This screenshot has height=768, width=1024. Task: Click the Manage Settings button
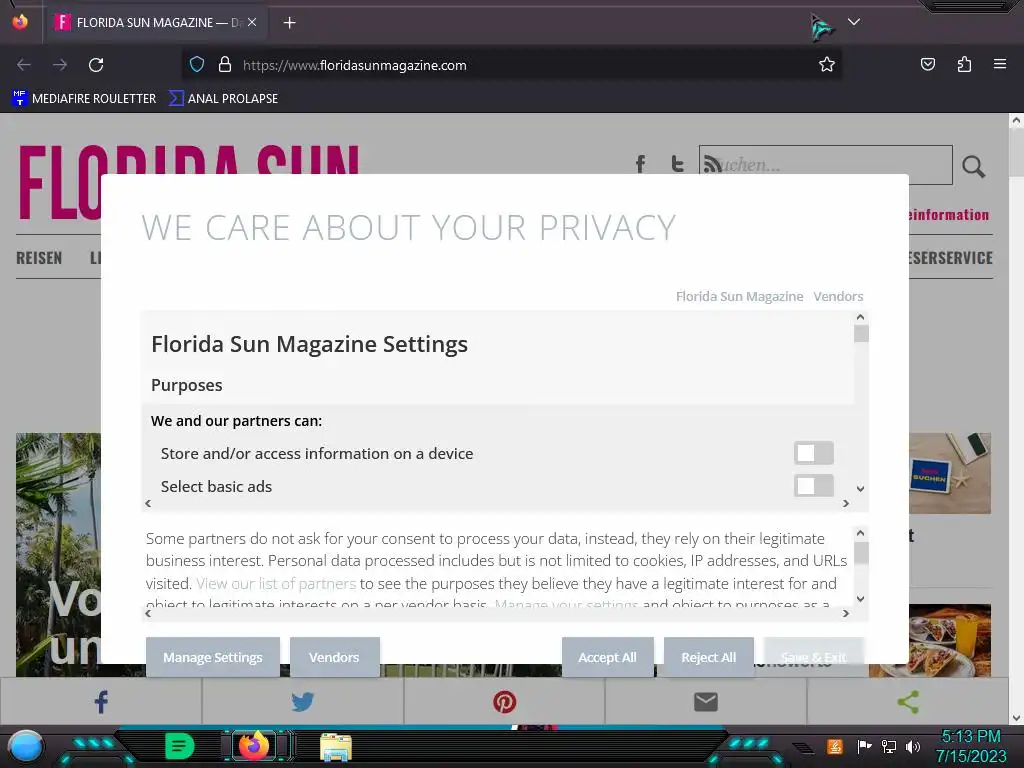coord(213,657)
